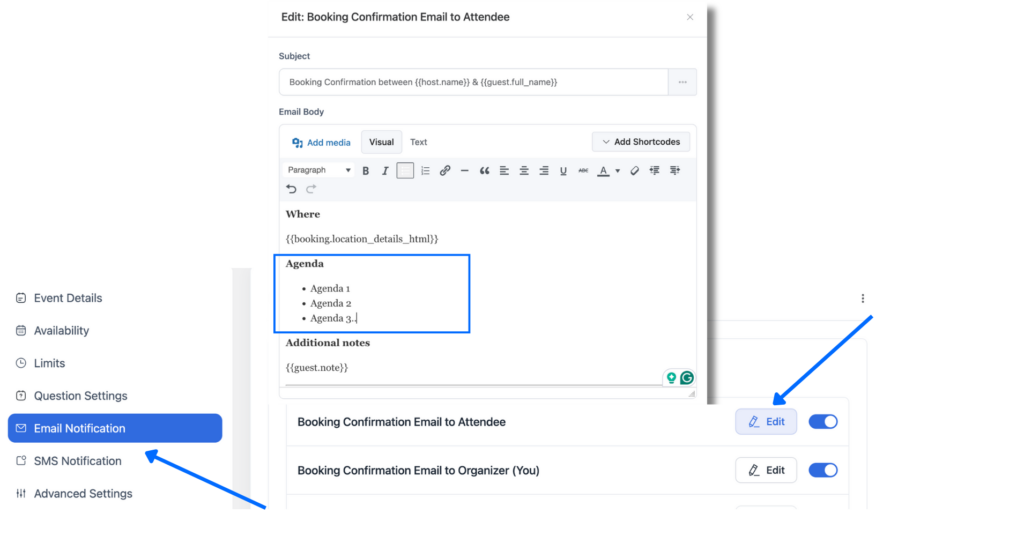Expand Add Shortcodes dropdown
Screen dimensions: 1024x536
(641, 142)
